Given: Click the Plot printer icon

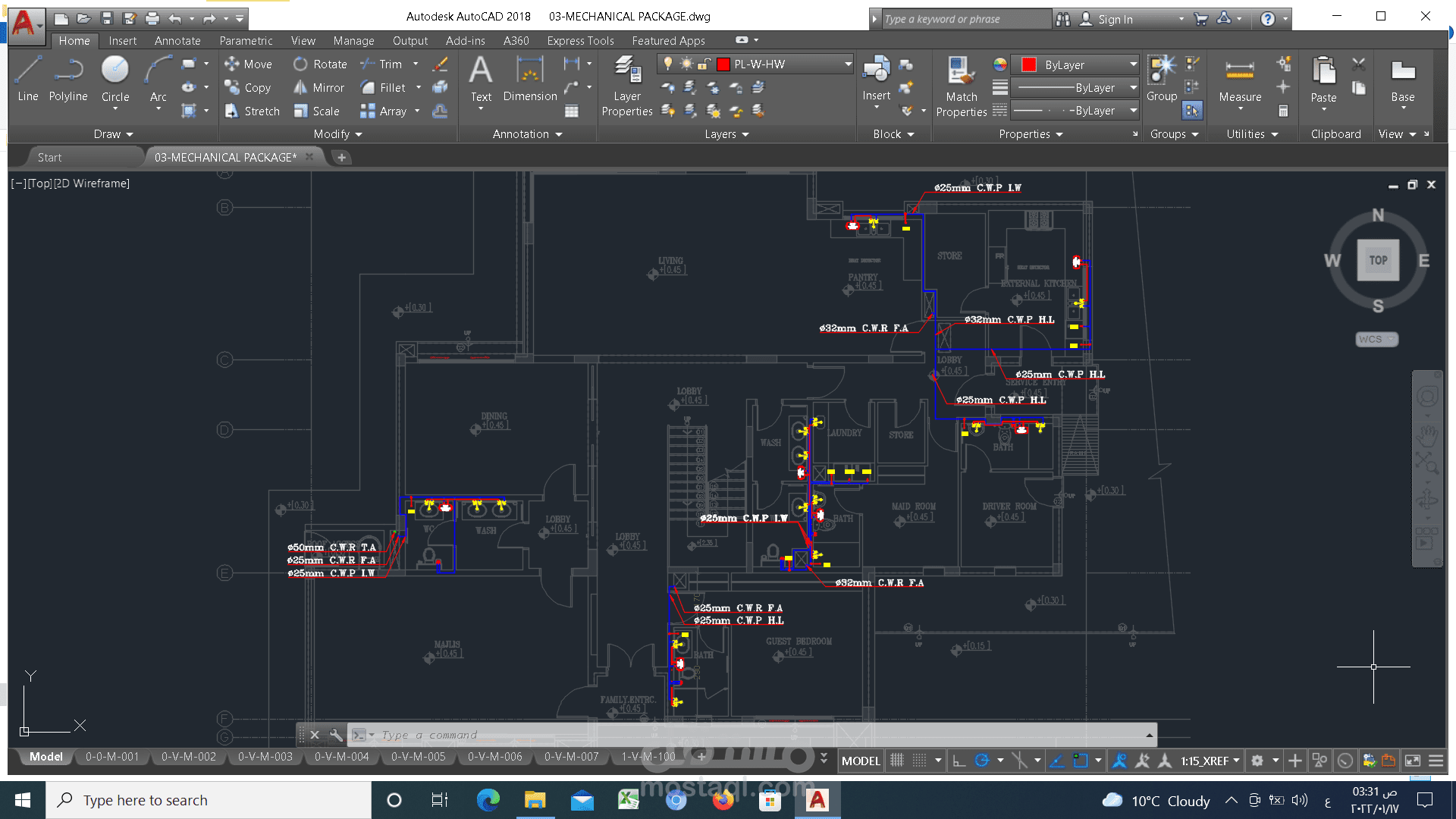Looking at the screenshot, I should click(x=152, y=18).
